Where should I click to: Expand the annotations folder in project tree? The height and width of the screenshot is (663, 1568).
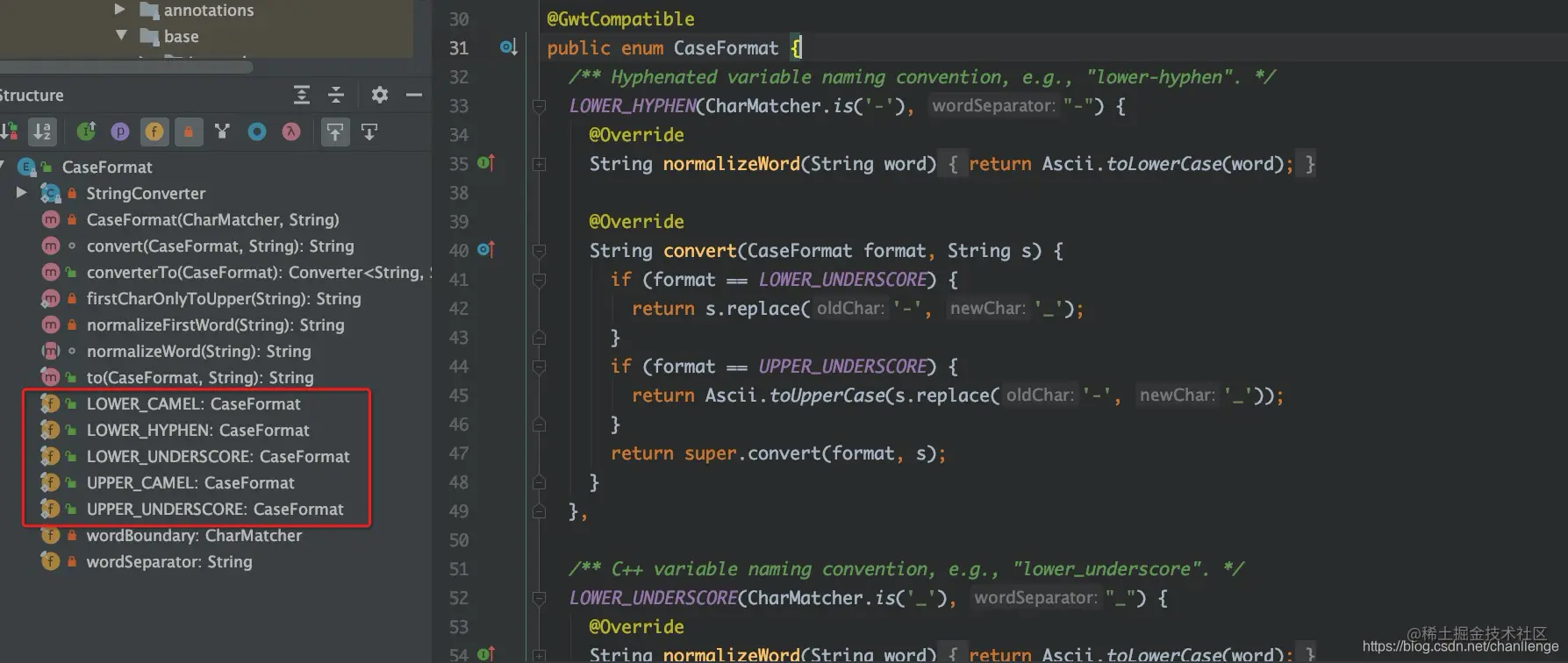120,10
